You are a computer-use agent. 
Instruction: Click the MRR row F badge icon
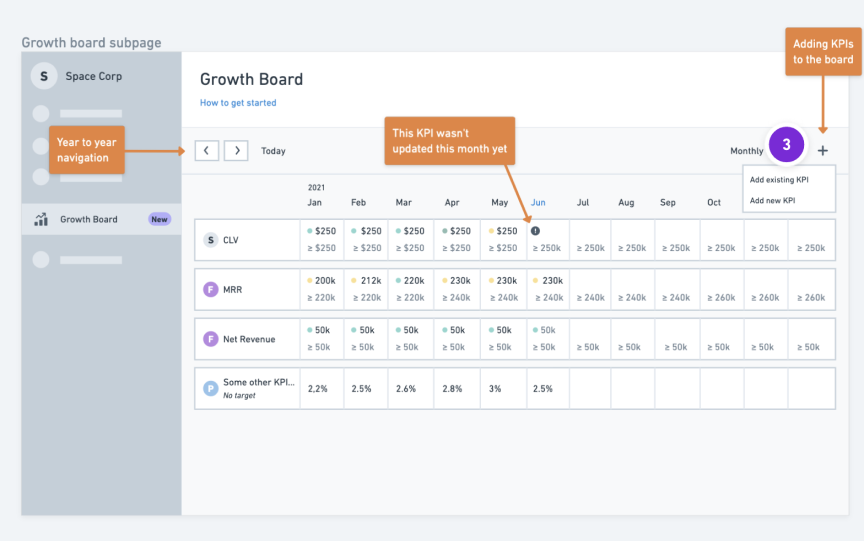point(210,290)
